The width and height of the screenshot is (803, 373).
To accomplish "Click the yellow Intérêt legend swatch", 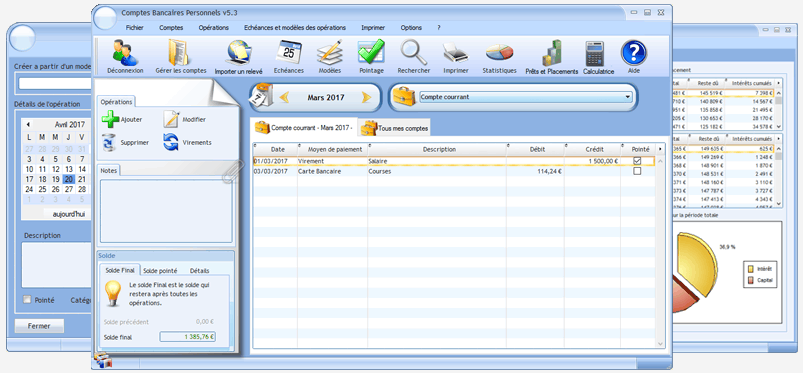I will click(751, 268).
